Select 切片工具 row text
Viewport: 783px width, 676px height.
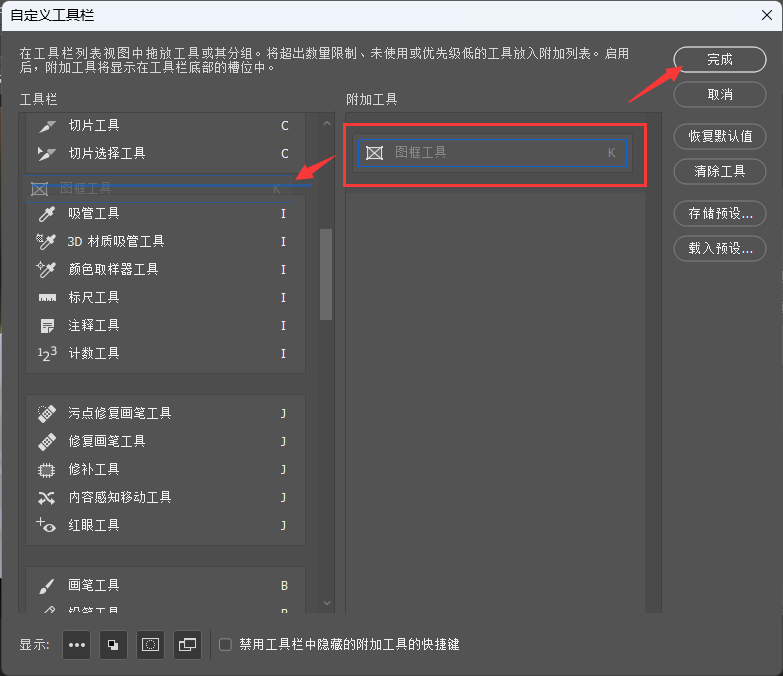point(94,125)
